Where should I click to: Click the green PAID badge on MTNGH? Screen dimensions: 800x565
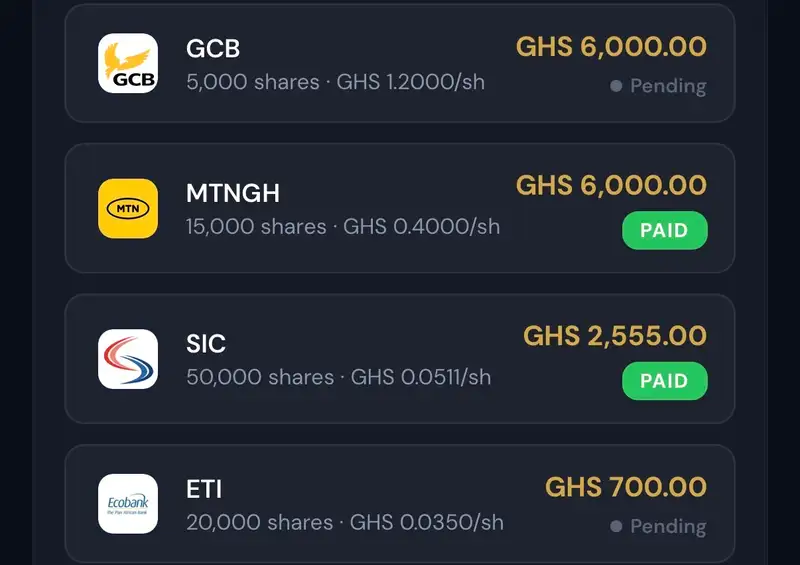click(x=665, y=230)
